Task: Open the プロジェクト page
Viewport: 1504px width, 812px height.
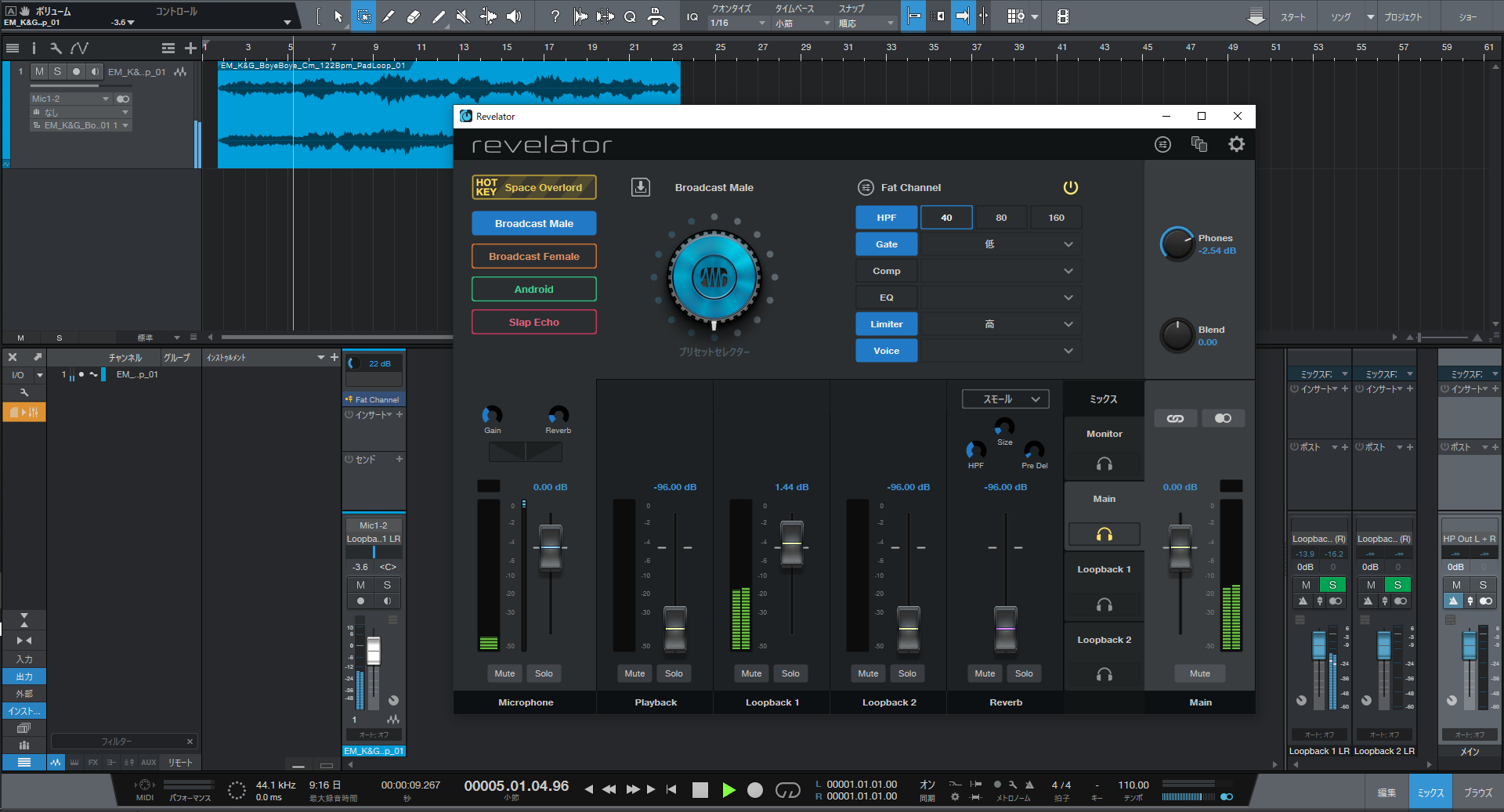Action: pyautogui.click(x=1402, y=16)
